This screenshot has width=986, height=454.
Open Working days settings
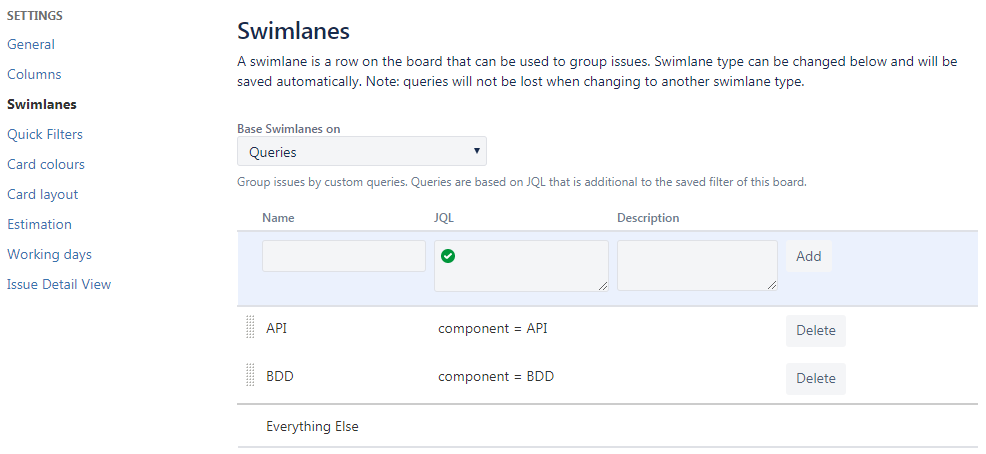click(49, 254)
